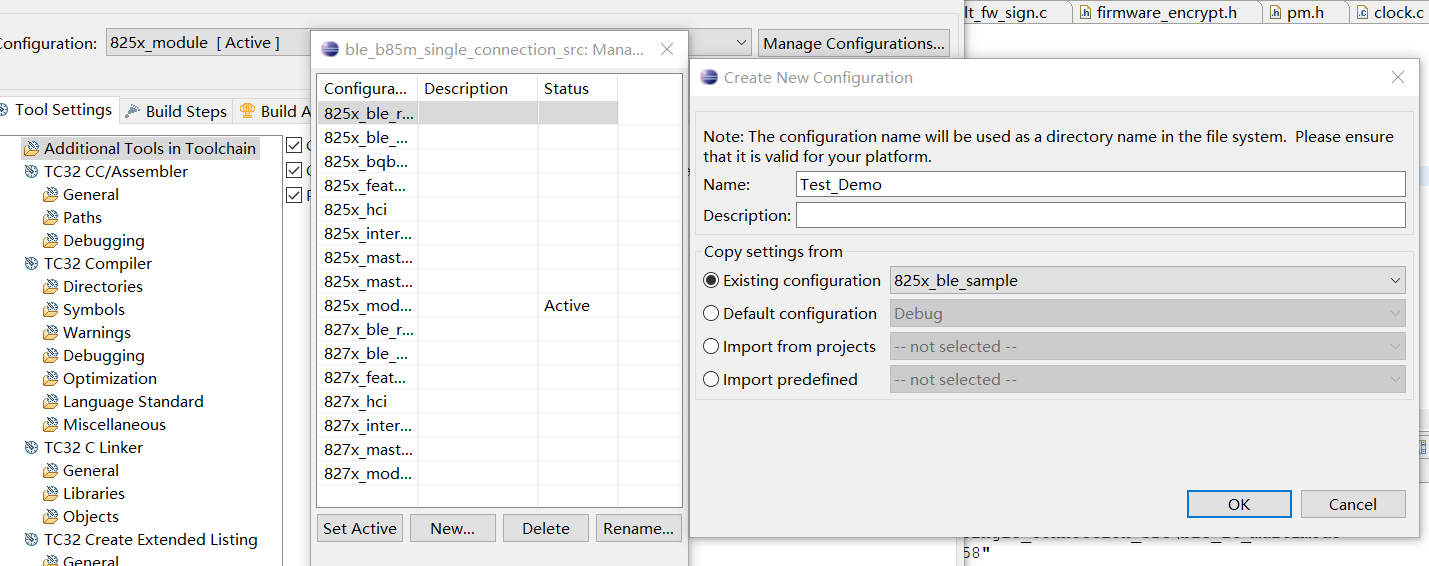Choose the Import from projects option

(711, 347)
